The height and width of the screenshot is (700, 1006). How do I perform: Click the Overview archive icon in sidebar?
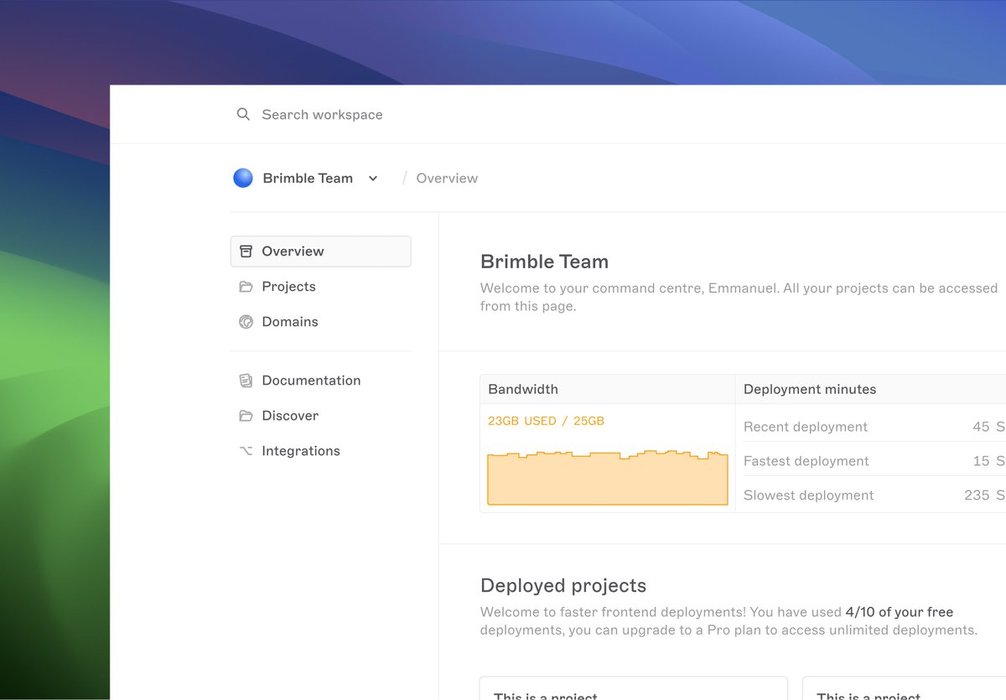(246, 251)
